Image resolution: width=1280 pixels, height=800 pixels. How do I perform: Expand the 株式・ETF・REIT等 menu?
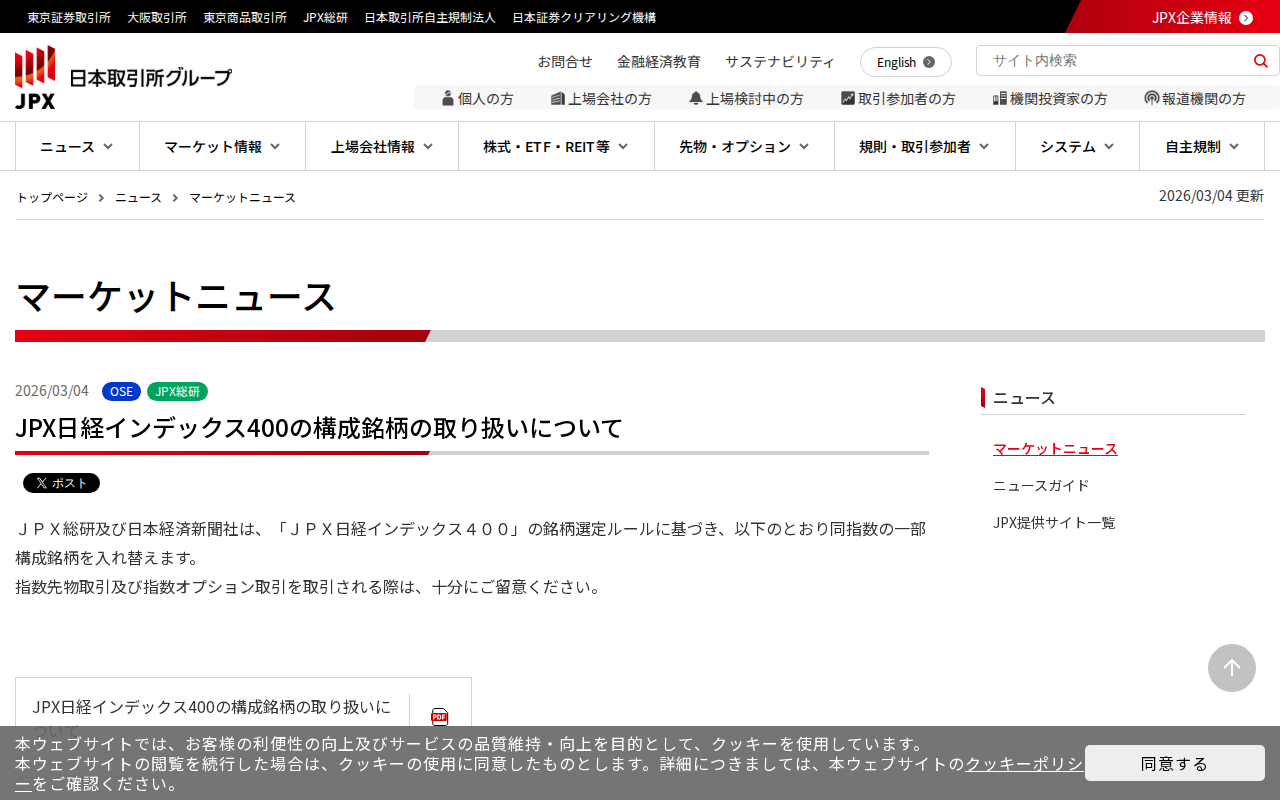coord(556,146)
